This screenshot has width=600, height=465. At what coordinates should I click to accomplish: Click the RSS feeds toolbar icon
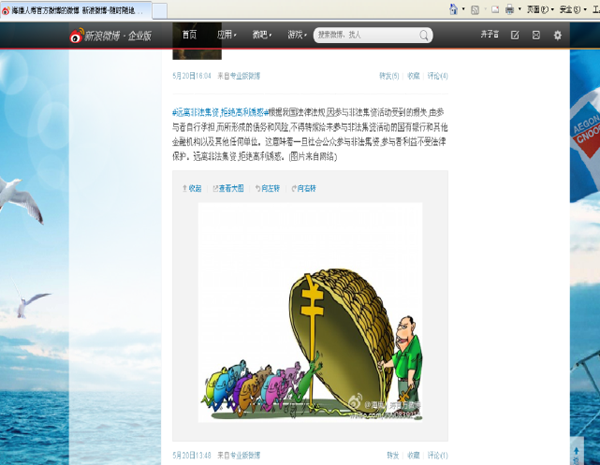coord(475,10)
